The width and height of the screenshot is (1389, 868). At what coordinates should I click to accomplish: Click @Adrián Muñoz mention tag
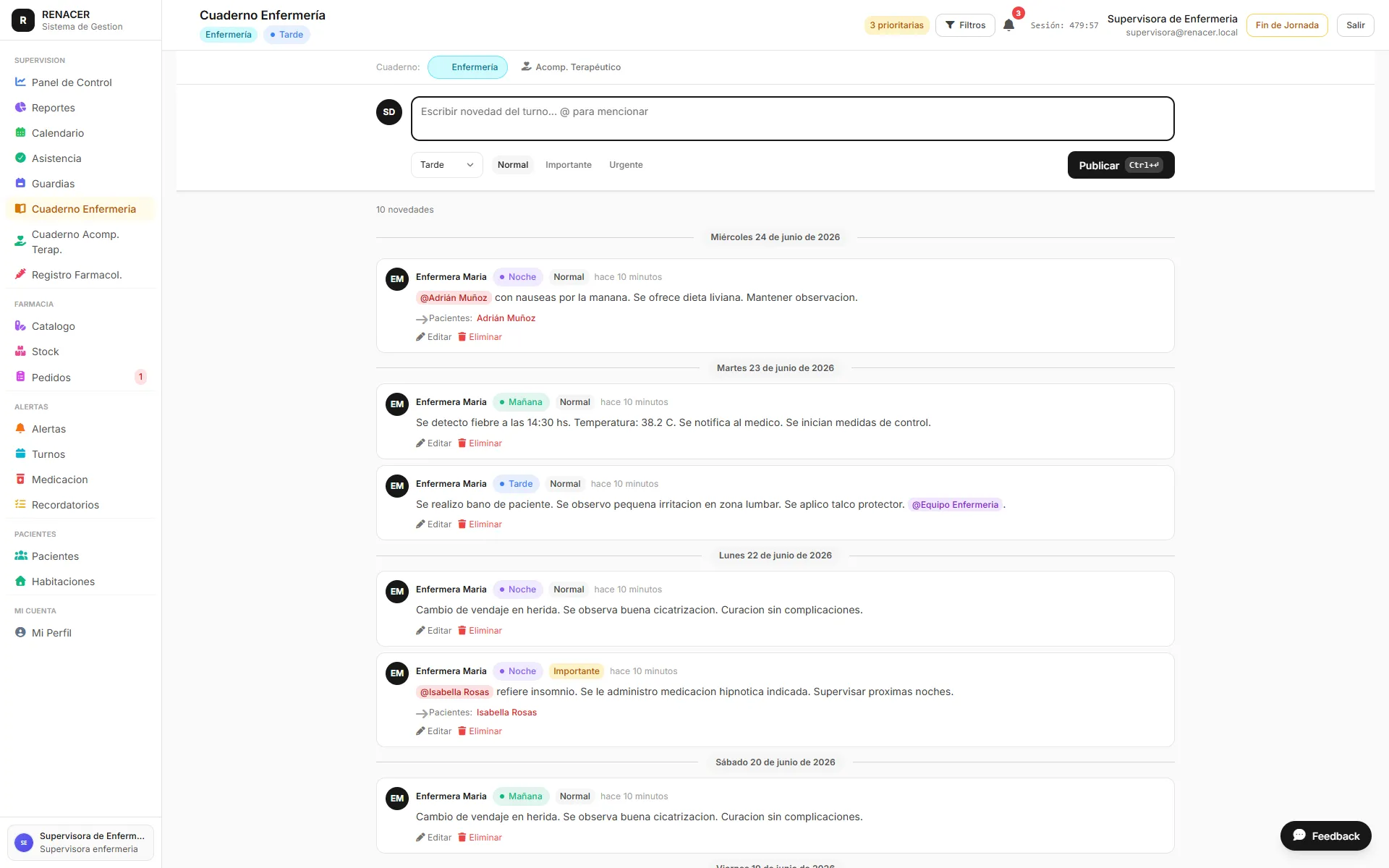(454, 298)
